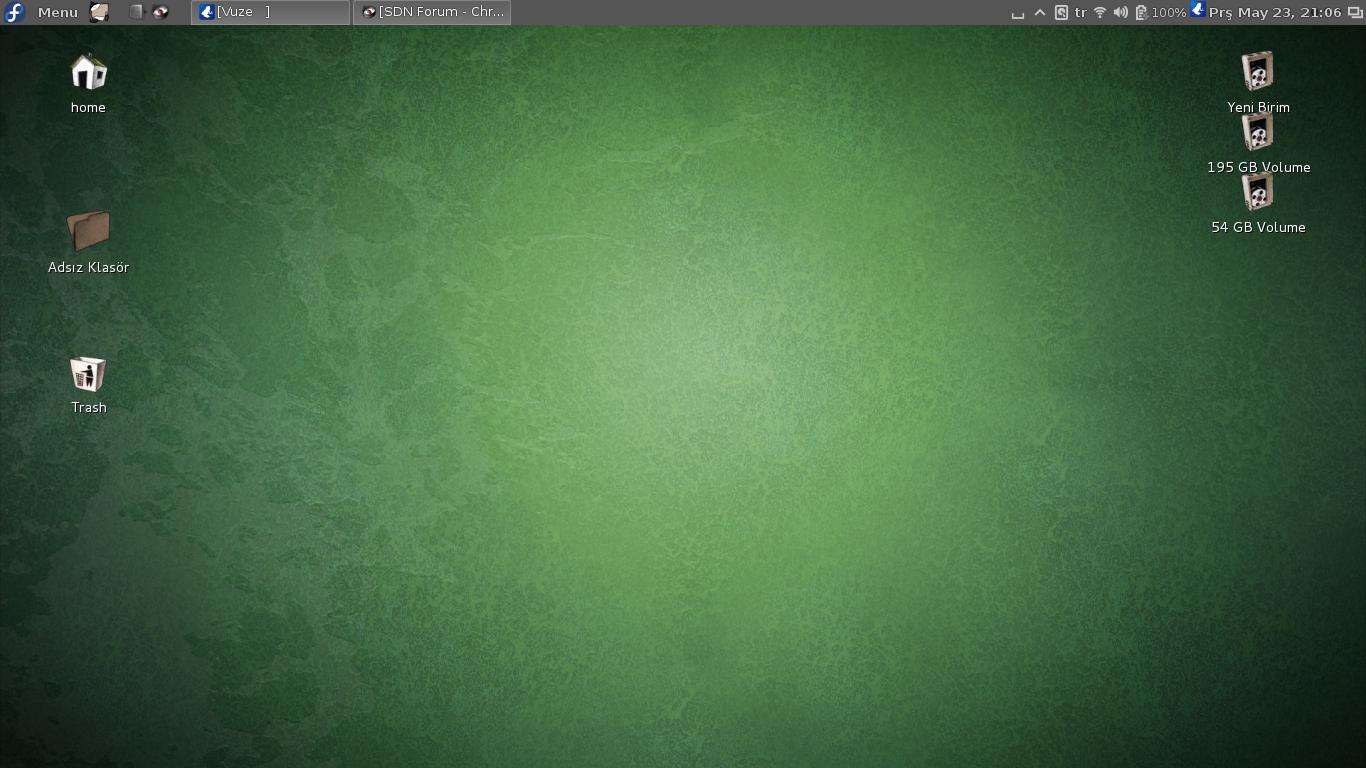Select the Adsız Klasör folder icon
Image resolution: width=1366 pixels, height=768 pixels.
tap(88, 231)
